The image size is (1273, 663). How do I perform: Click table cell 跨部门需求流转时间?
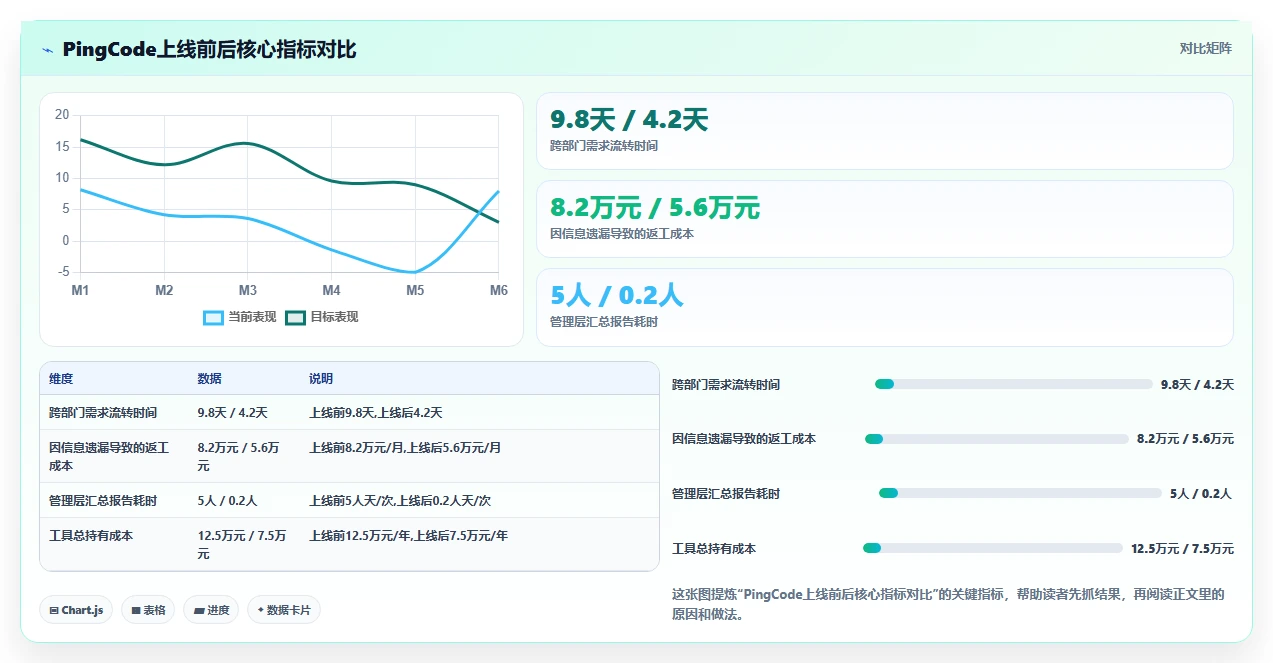pyautogui.click(x=103, y=413)
